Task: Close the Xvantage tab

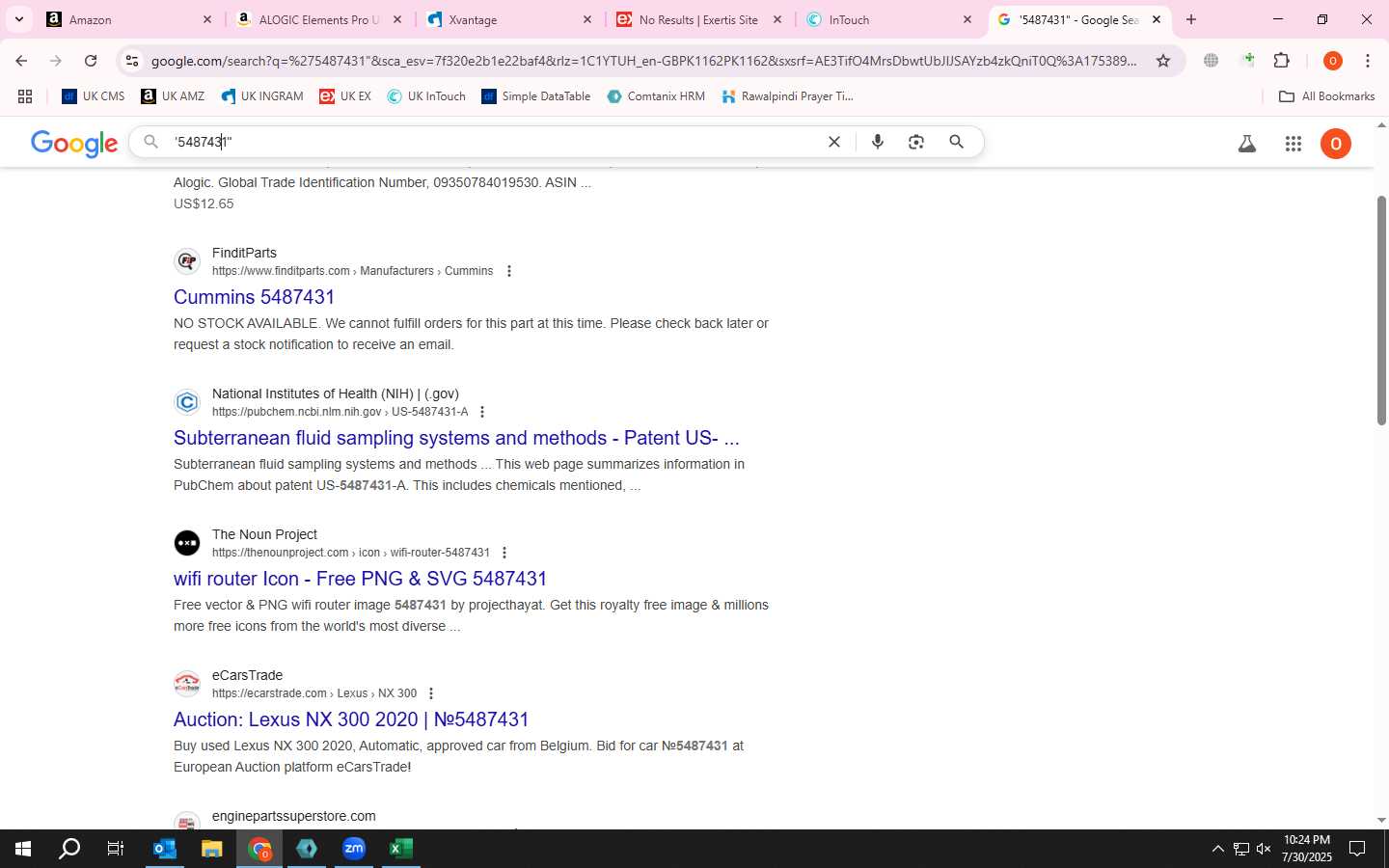Action: 587,19
